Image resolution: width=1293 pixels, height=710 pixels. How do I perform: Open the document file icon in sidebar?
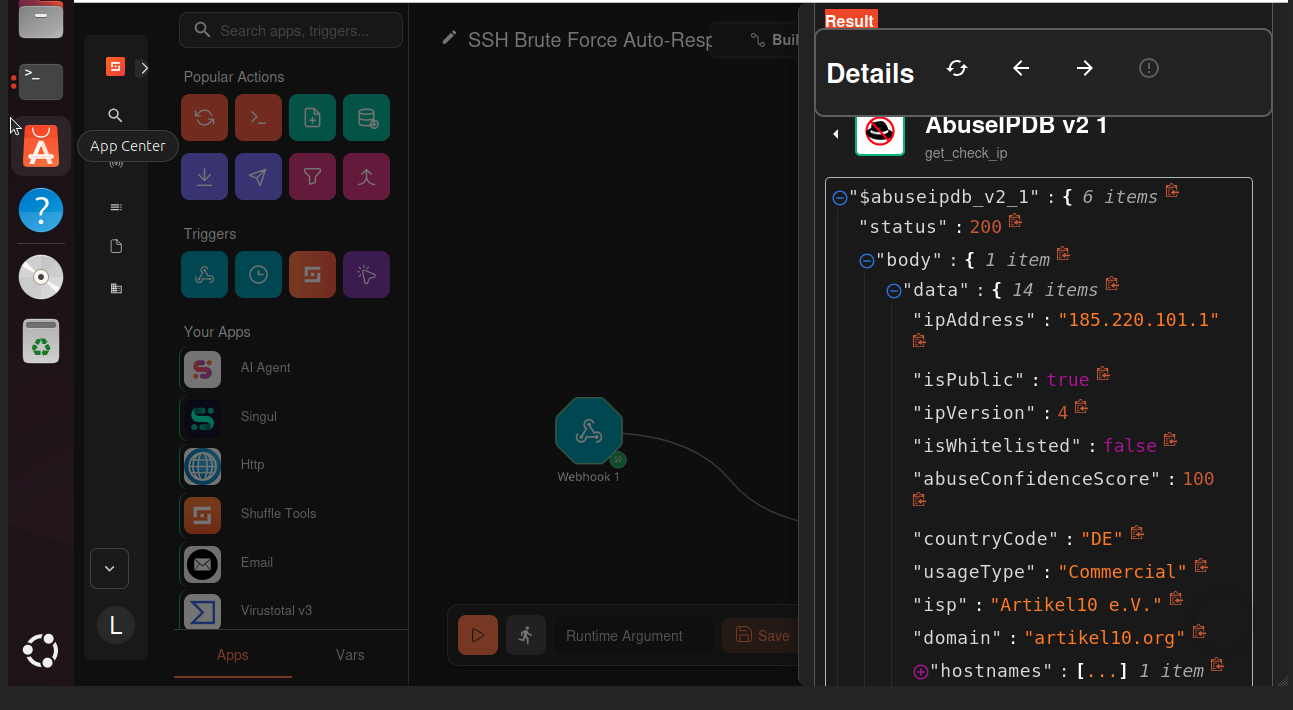pyautogui.click(x=116, y=246)
